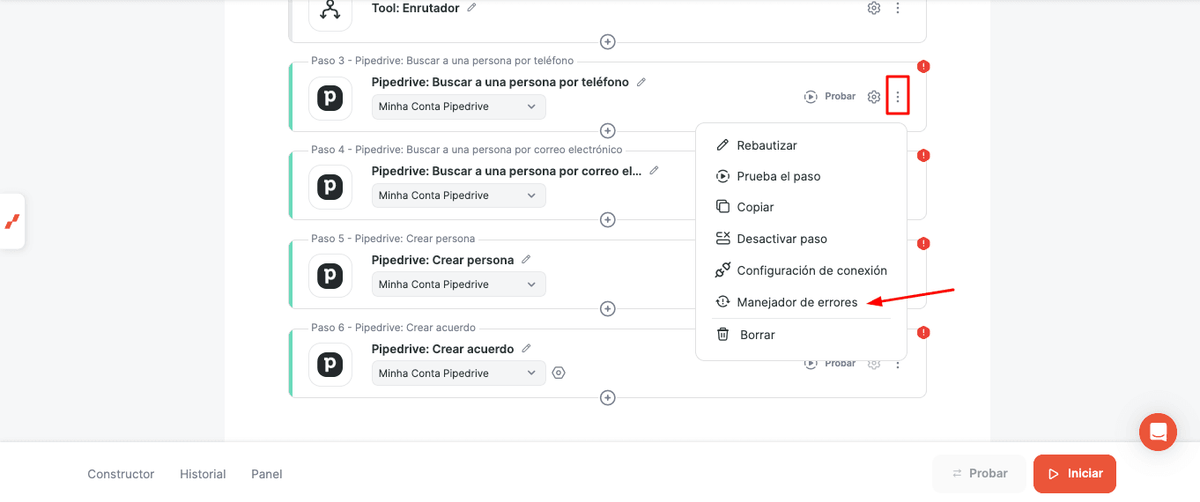Image resolution: width=1200 pixels, height=502 pixels.
Task: Click pencil icon next to Tool: Enrutador
Action: click(x=472, y=8)
